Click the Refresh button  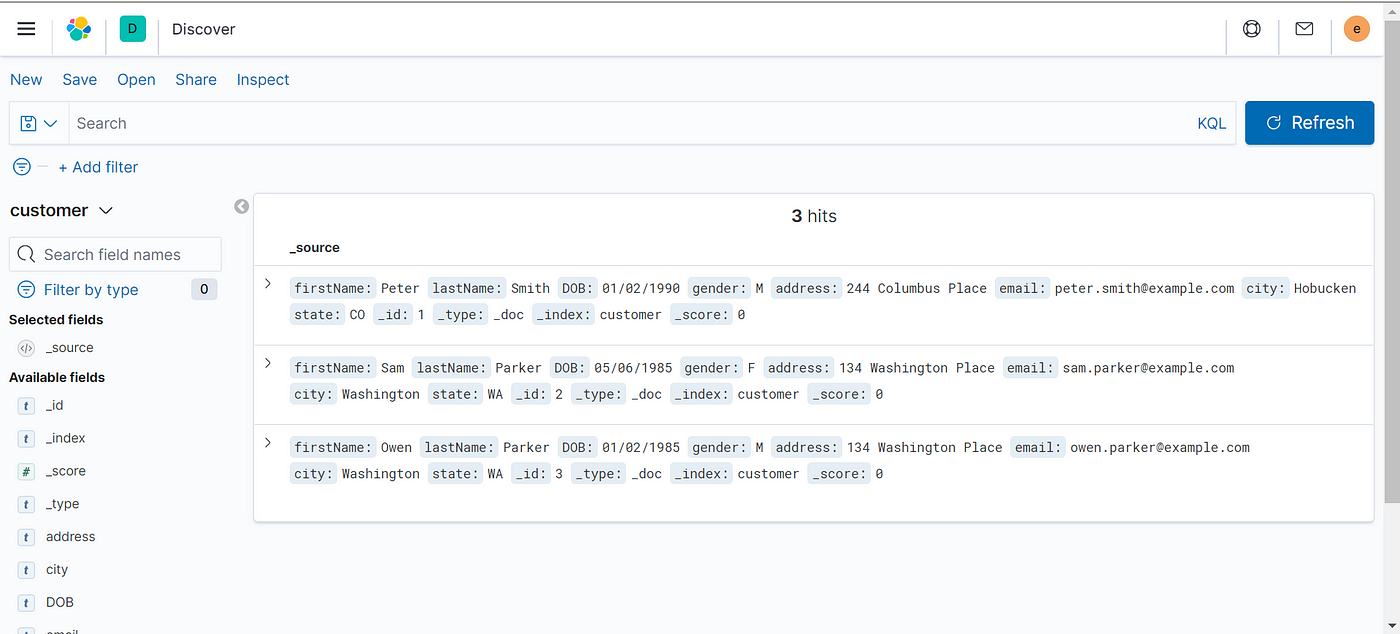point(1310,123)
